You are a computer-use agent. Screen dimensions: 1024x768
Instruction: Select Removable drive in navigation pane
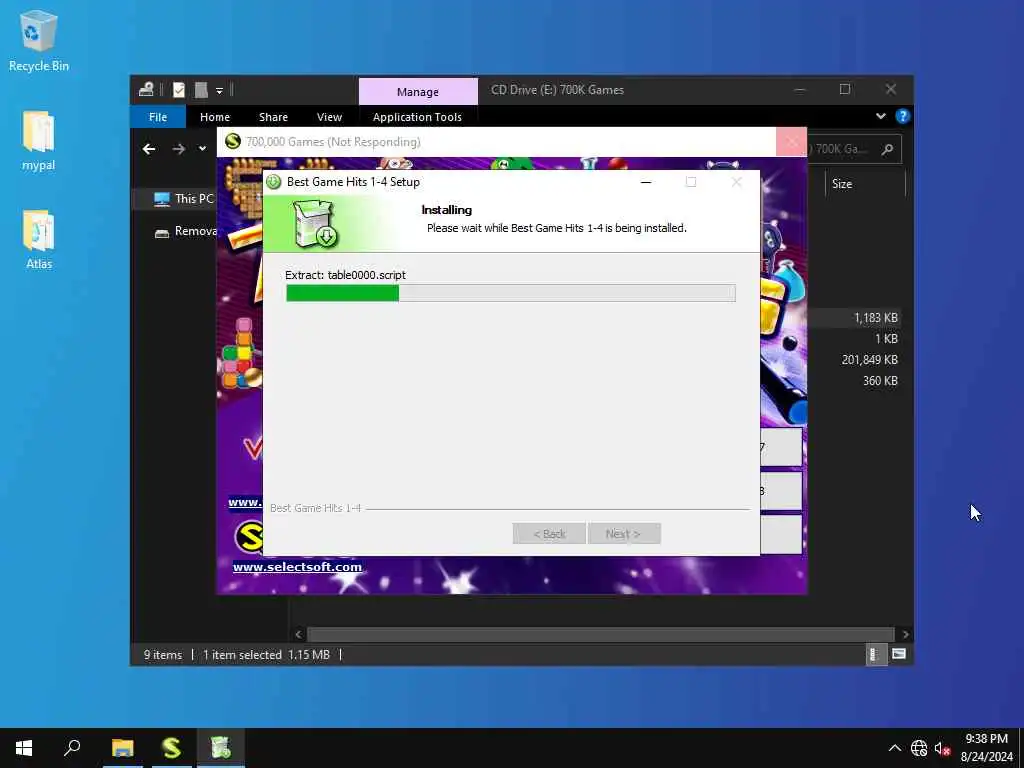coord(185,231)
